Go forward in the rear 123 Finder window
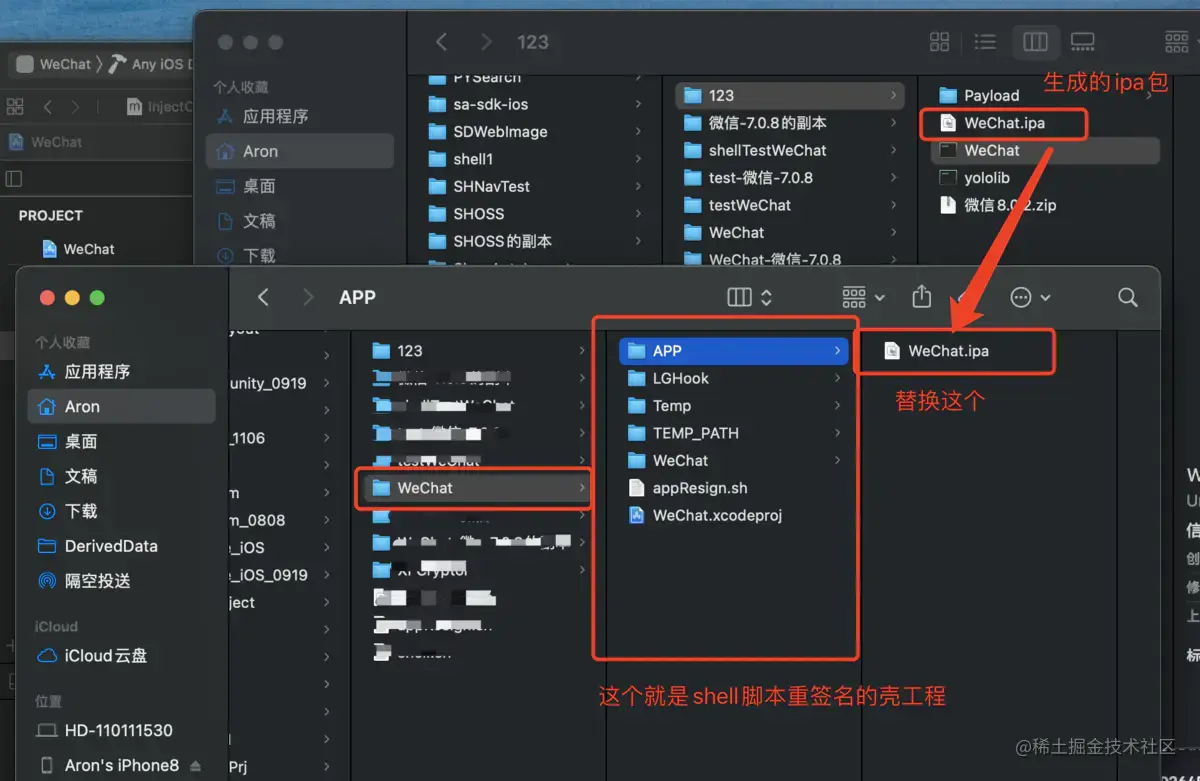This screenshot has width=1200, height=781. (486, 42)
